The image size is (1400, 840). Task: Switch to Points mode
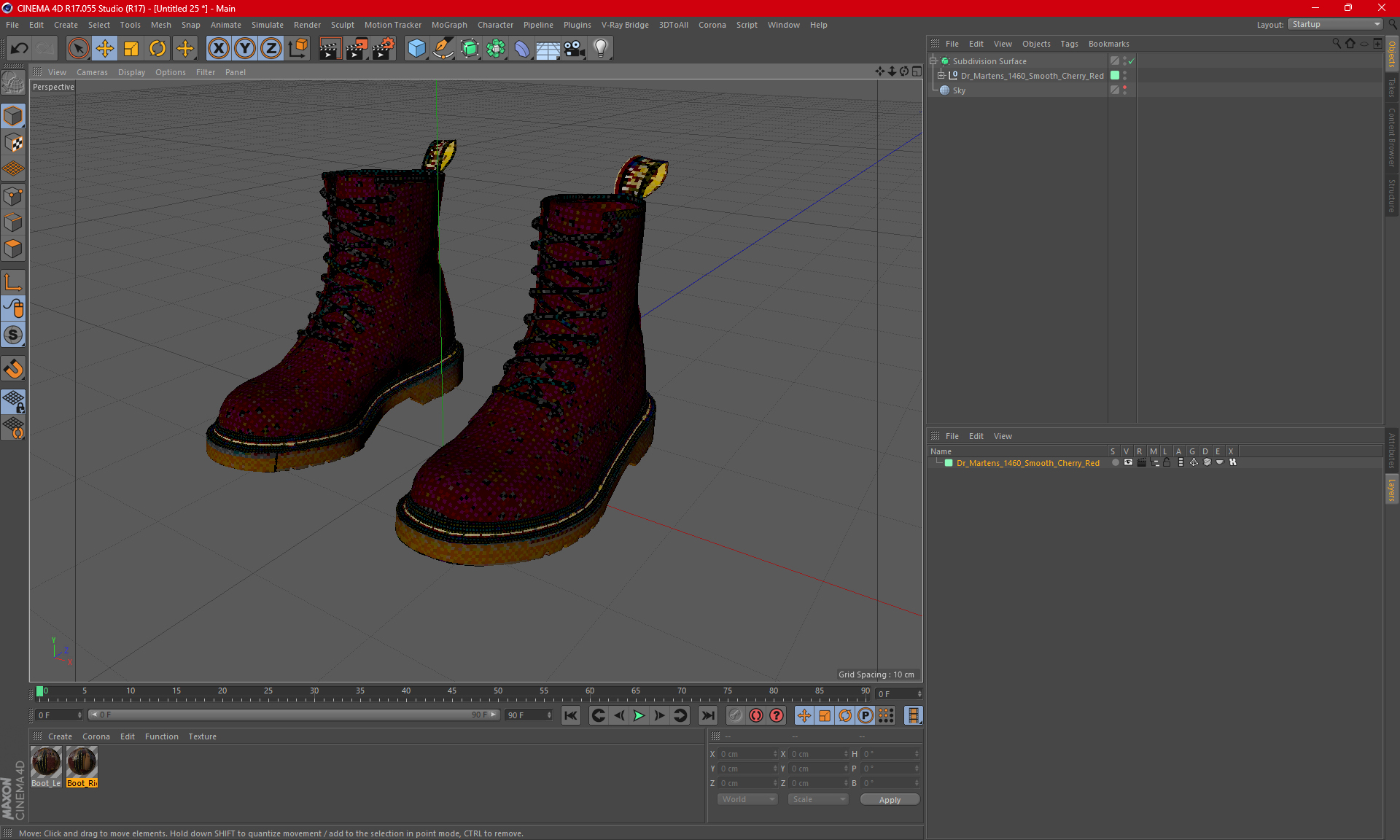coord(13,196)
